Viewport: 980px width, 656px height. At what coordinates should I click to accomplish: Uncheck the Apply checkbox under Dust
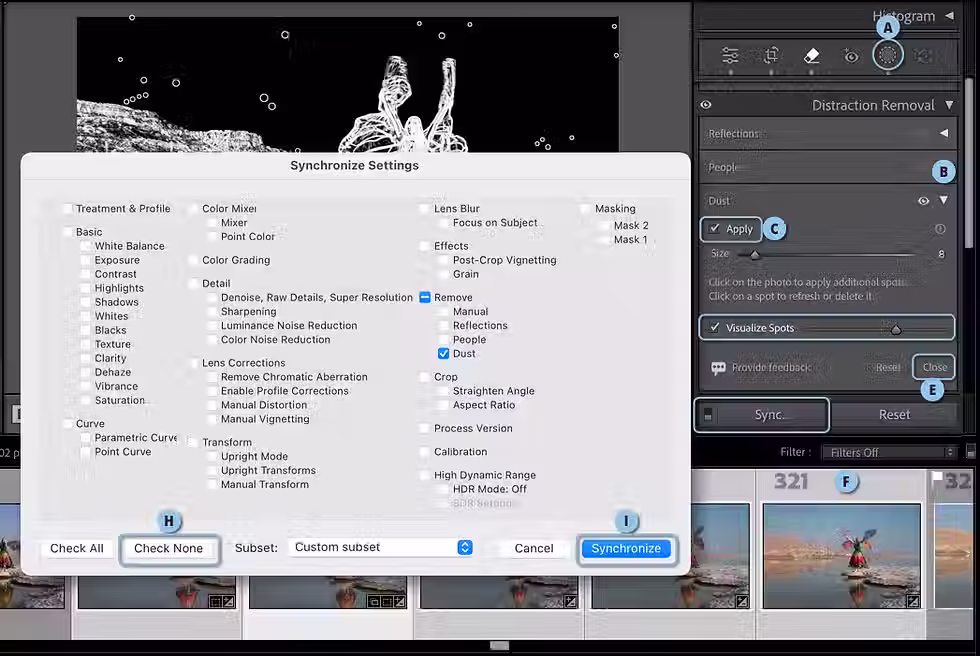click(x=714, y=229)
